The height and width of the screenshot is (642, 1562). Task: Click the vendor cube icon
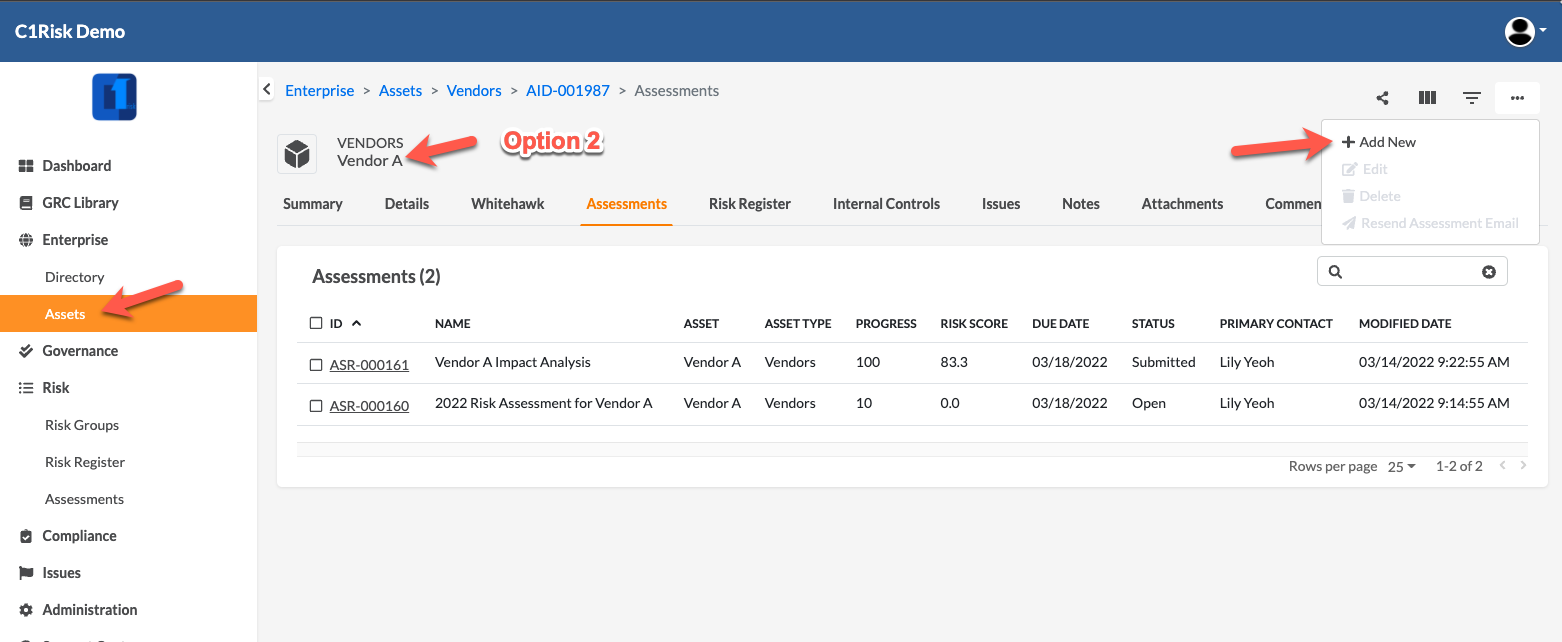(297, 154)
